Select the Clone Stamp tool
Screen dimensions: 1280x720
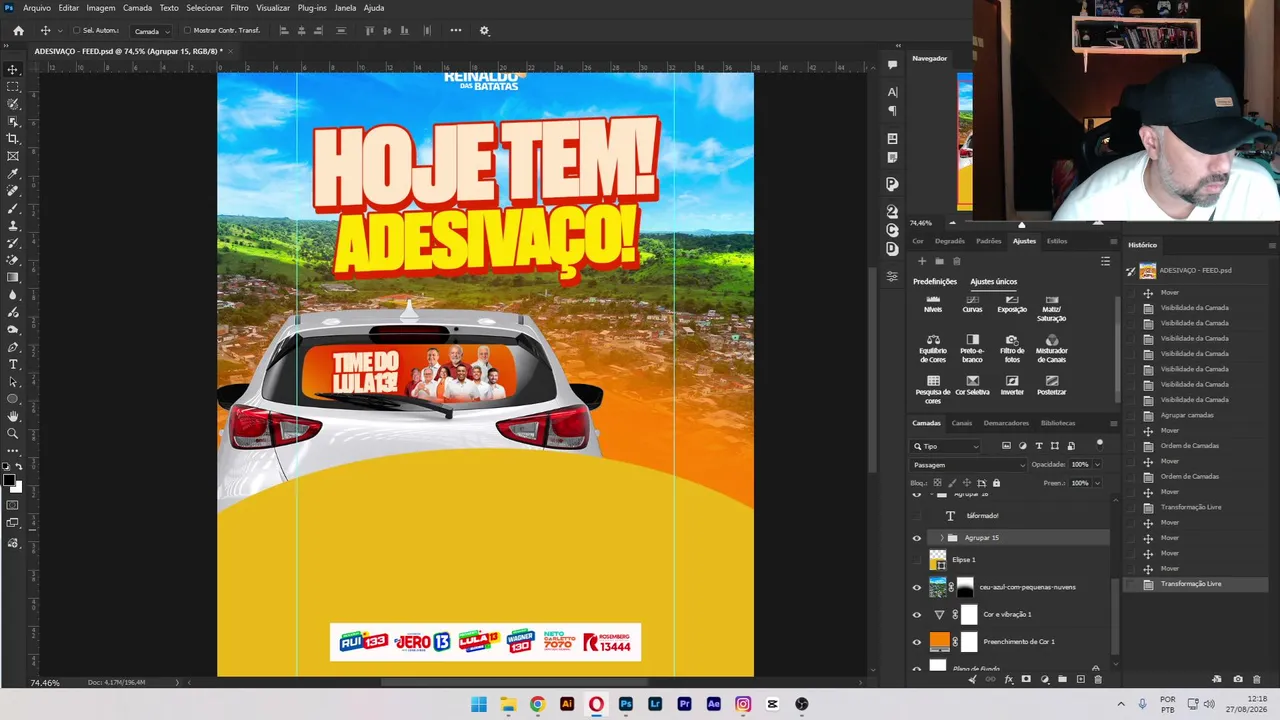point(13,225)
